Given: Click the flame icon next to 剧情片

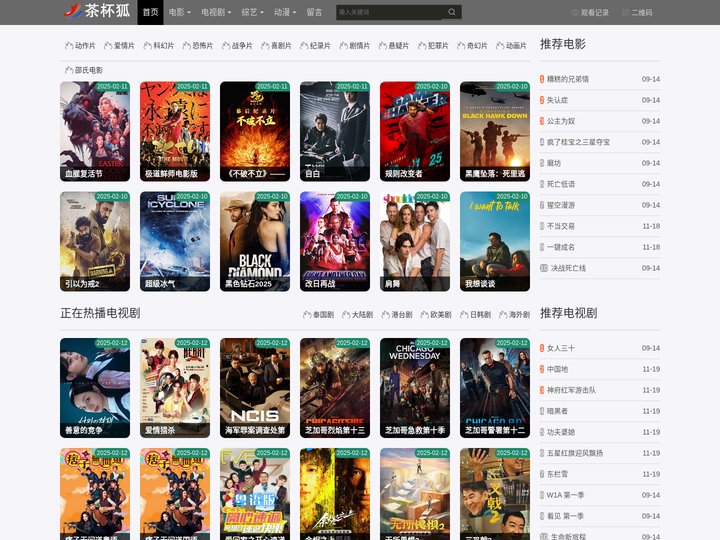Looking at the screenshot, I should point(343,45).
